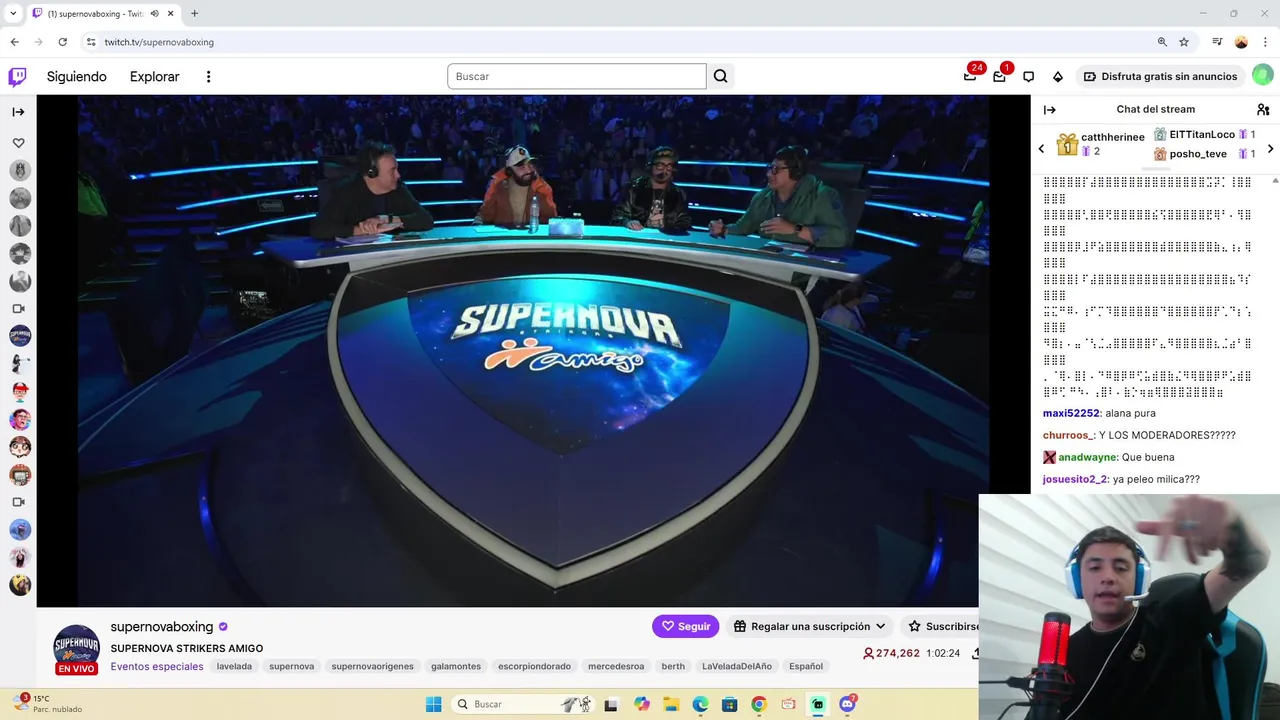
Task: Open the more options three-dot menu
Action: [x=208, y=77]
